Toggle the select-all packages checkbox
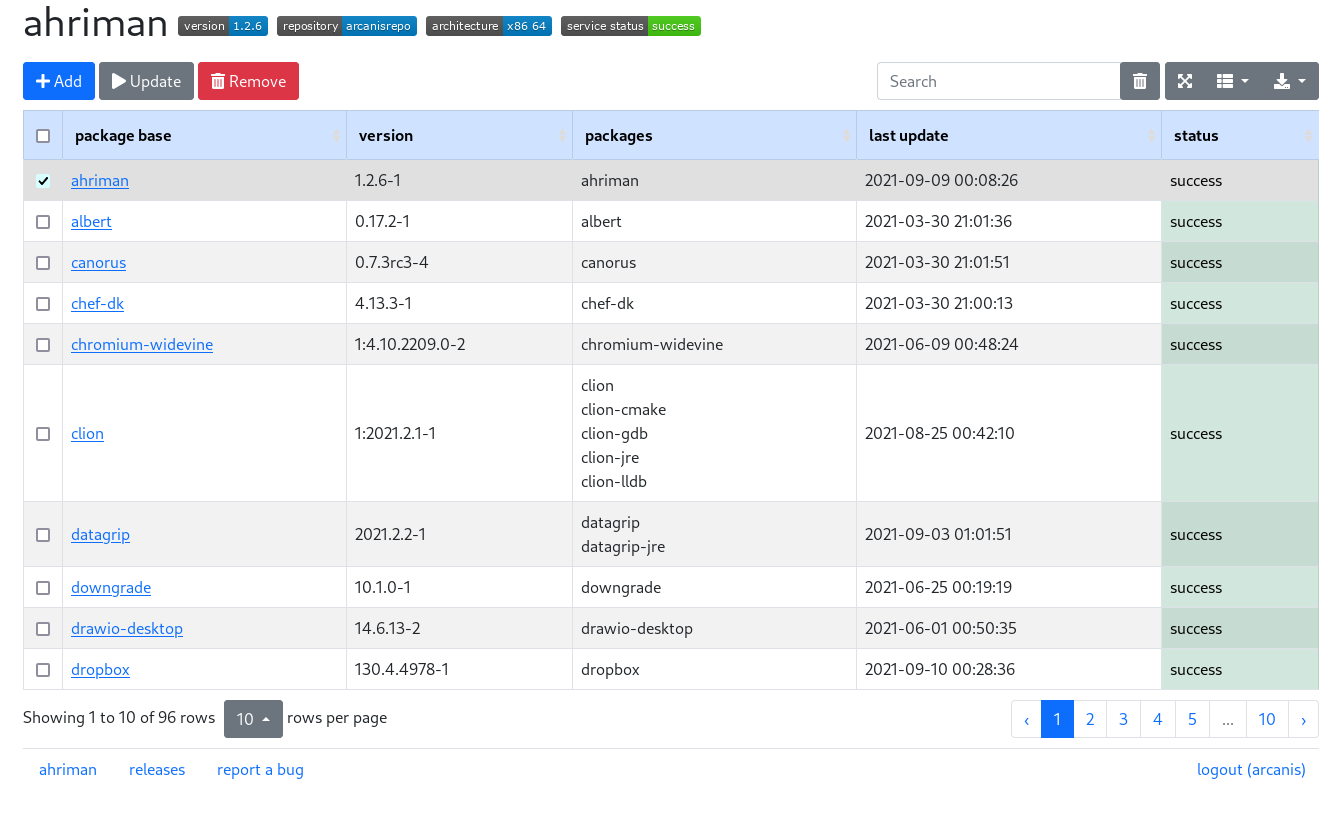1343x816 pixels. (x=43, y=135)
